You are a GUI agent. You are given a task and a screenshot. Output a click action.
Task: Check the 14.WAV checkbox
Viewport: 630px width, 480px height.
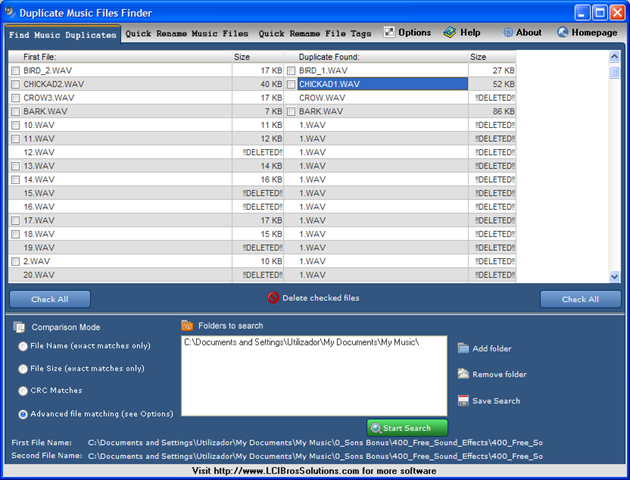15,180
